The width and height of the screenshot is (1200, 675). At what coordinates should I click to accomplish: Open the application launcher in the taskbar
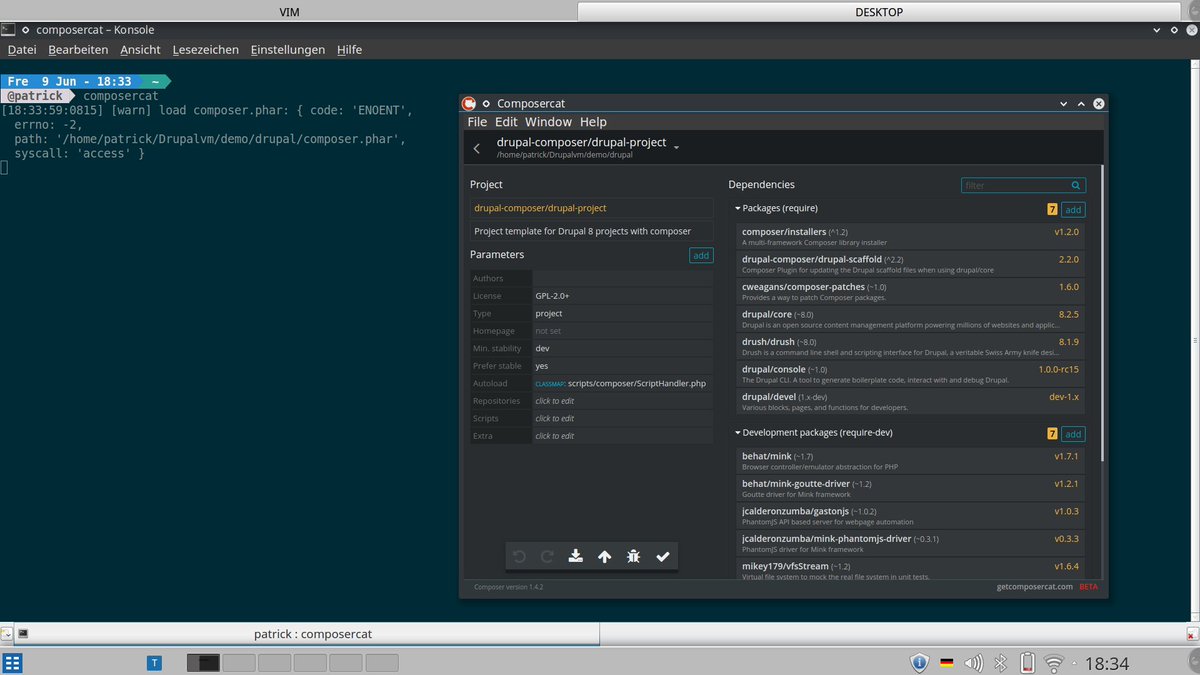coord(12,663)
